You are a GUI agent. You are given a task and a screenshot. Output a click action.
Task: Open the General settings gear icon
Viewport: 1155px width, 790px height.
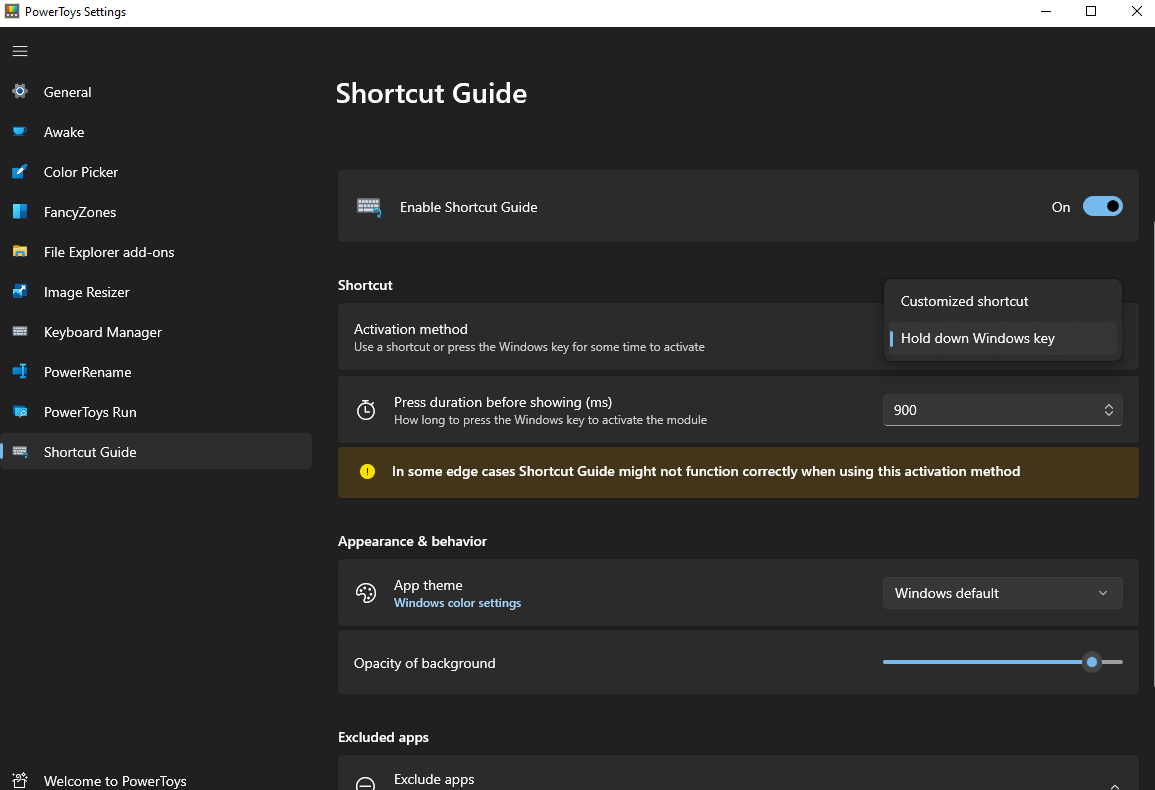point(19,91)
